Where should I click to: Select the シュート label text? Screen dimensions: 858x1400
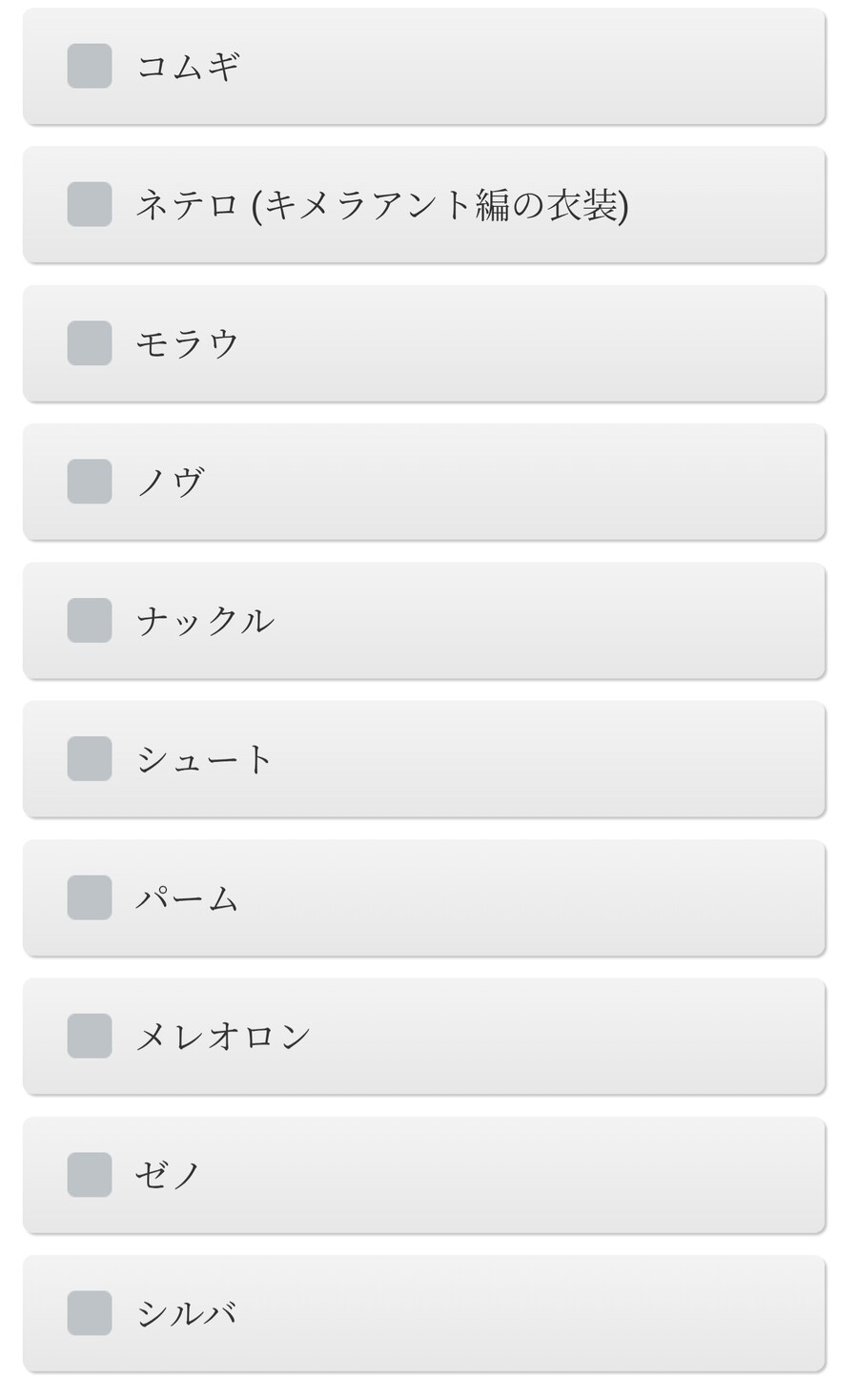tap(205, 760)
